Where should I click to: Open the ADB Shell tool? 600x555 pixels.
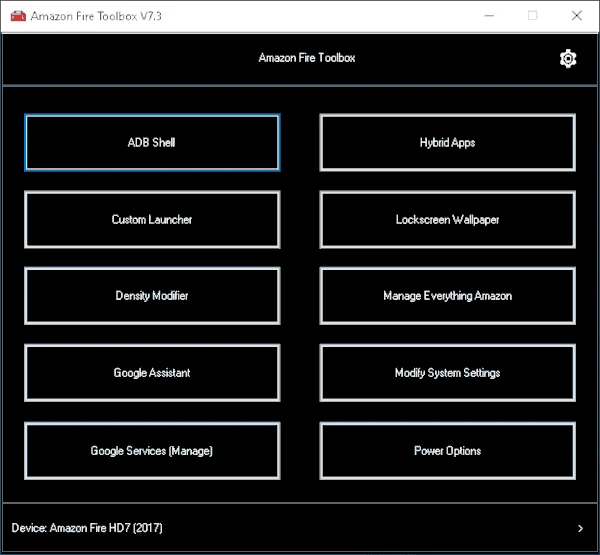click(152, 143)
